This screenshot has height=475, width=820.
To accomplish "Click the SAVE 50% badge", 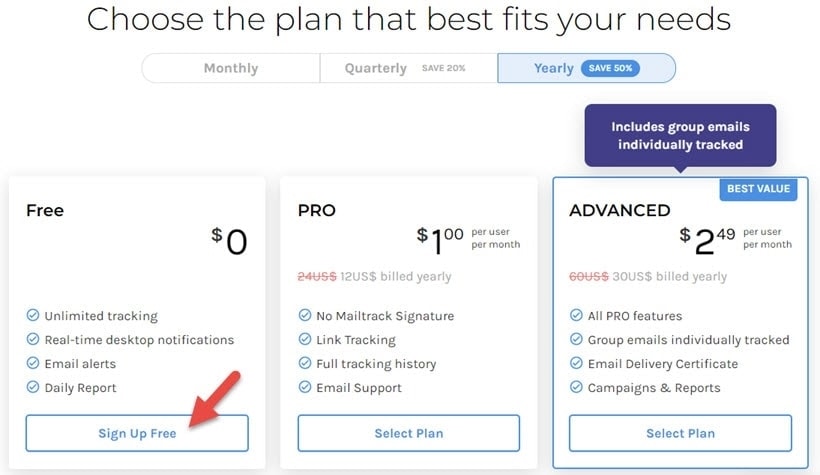I will [x=610, y=68].
